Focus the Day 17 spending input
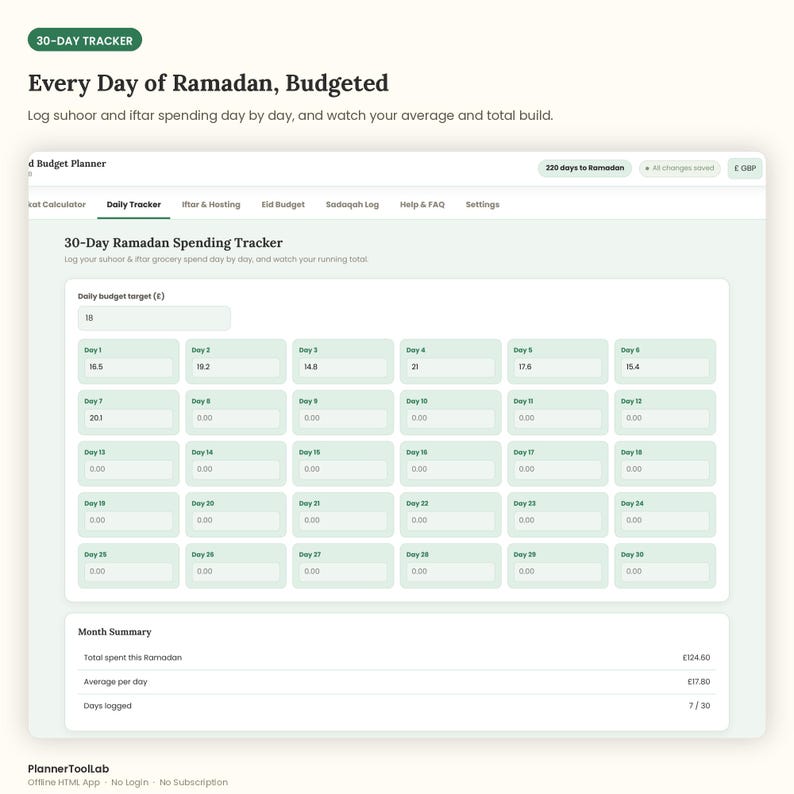This screenshot has height=794, width=794. (x=558, y=469)
